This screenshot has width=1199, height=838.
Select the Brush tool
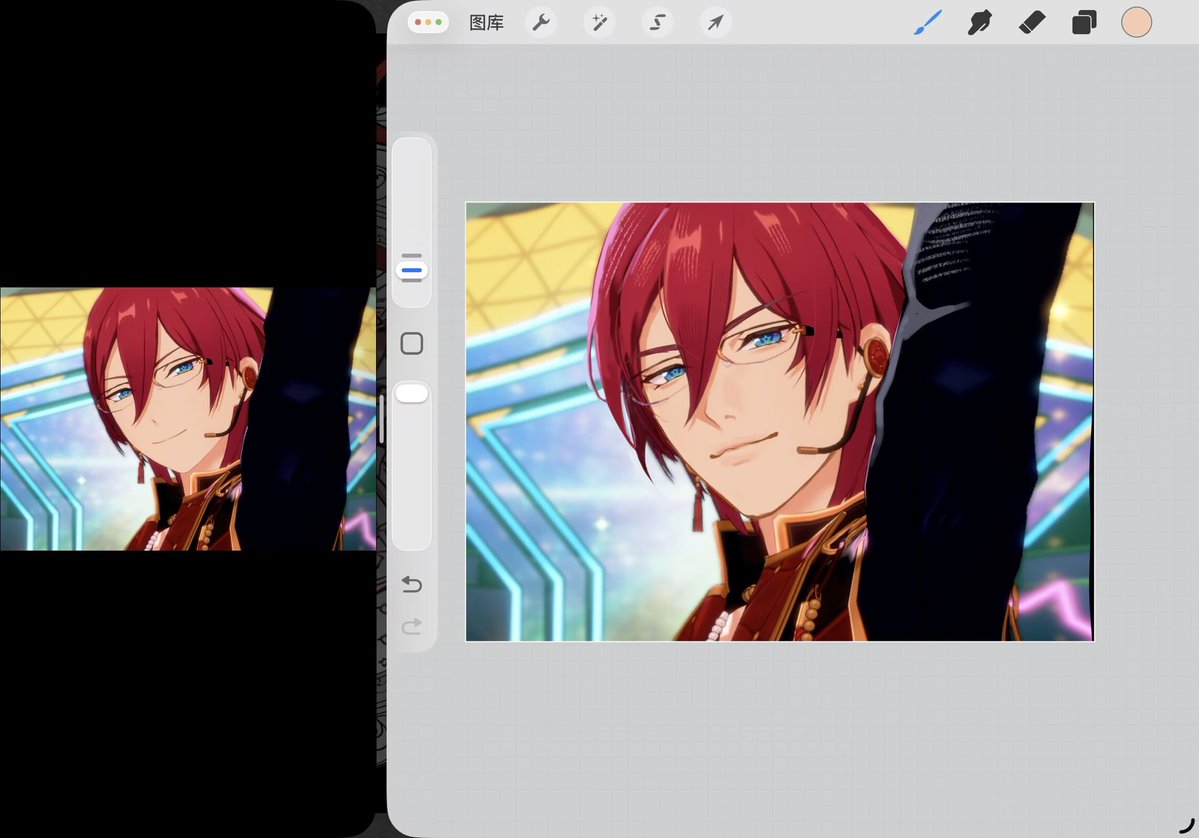(x=928, y=23)
